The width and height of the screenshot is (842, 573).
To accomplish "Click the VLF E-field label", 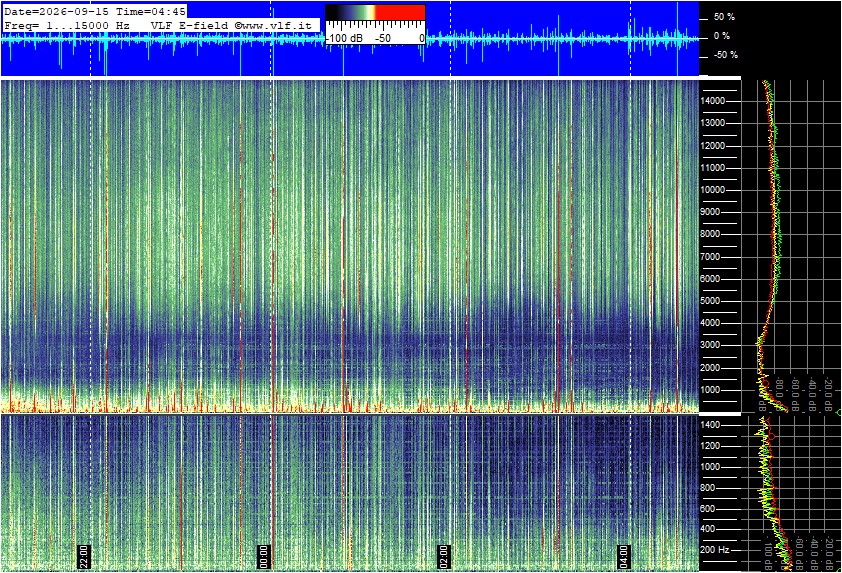I will (x=191, y=25).
